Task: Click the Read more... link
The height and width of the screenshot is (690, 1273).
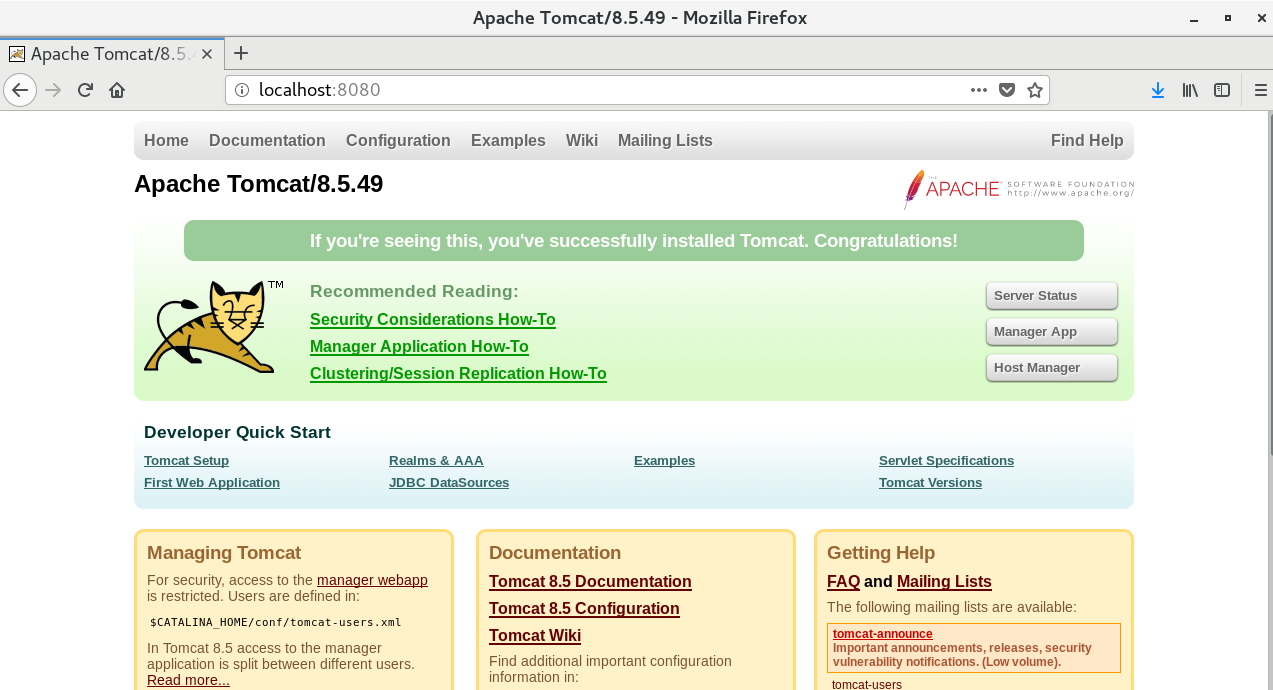Action: (x=188, y=680)
